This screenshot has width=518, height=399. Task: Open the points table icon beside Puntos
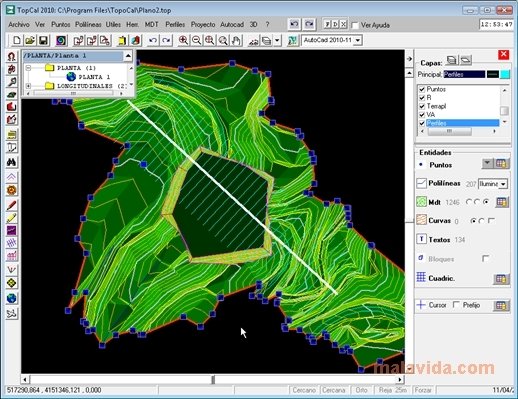(501, 163)
